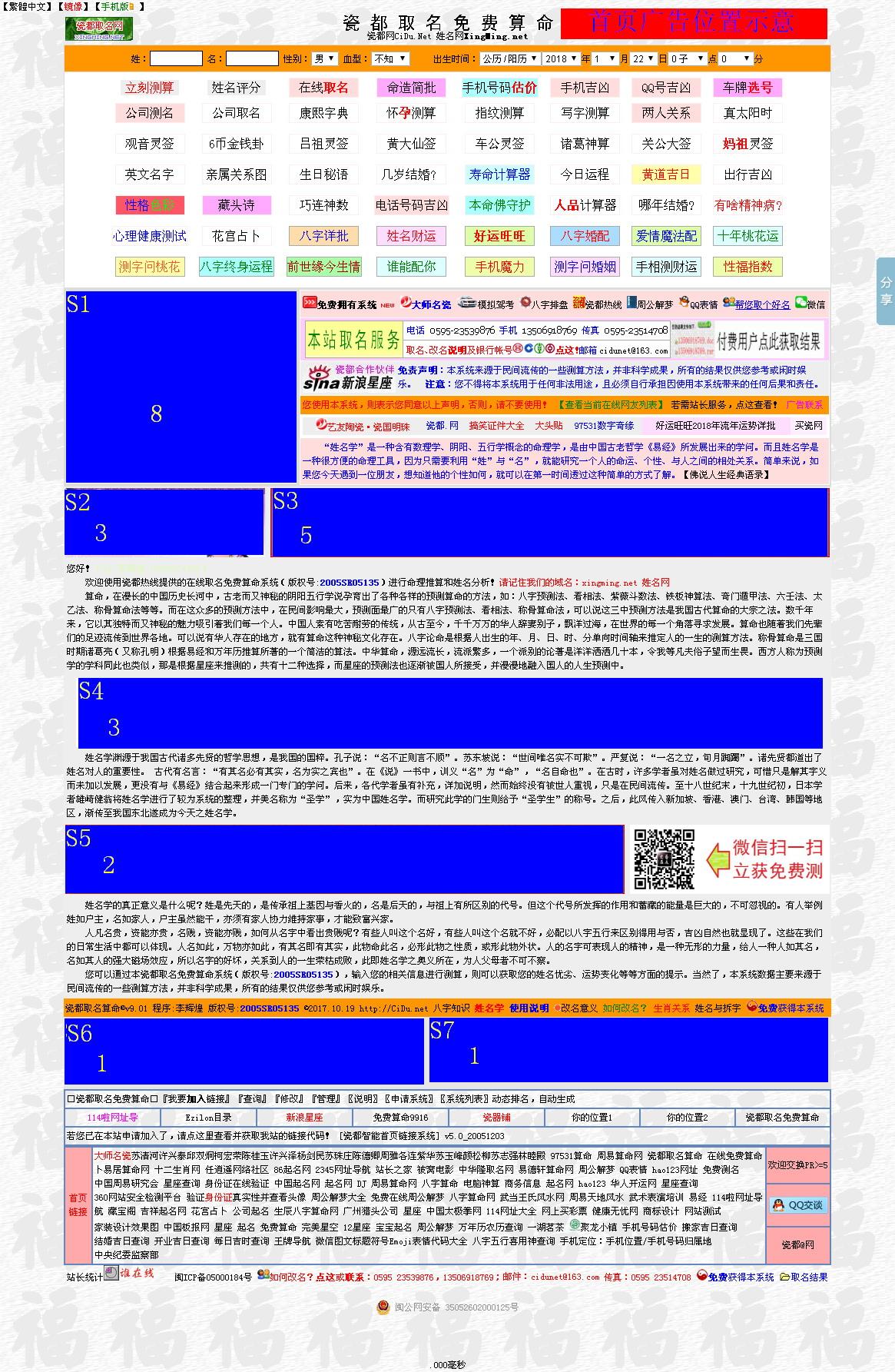This screenshot has height=1372, width=895.
Task: Click the folder icon beside 取名结果
Action: pyautogui.click(x=784, y=1277)
